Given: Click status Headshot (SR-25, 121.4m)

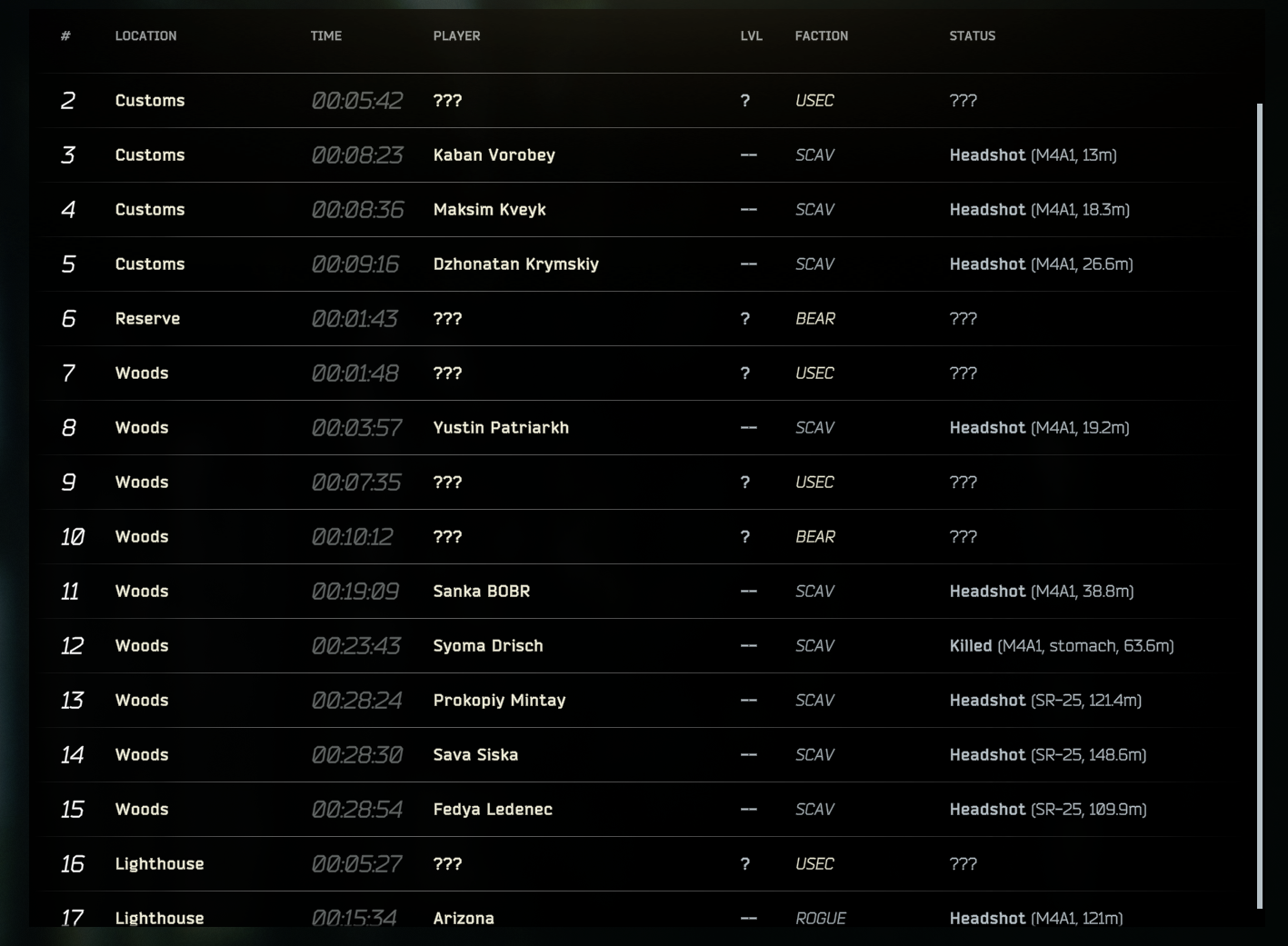Looking at the screenshot, I should click(x=1046, y=701).
